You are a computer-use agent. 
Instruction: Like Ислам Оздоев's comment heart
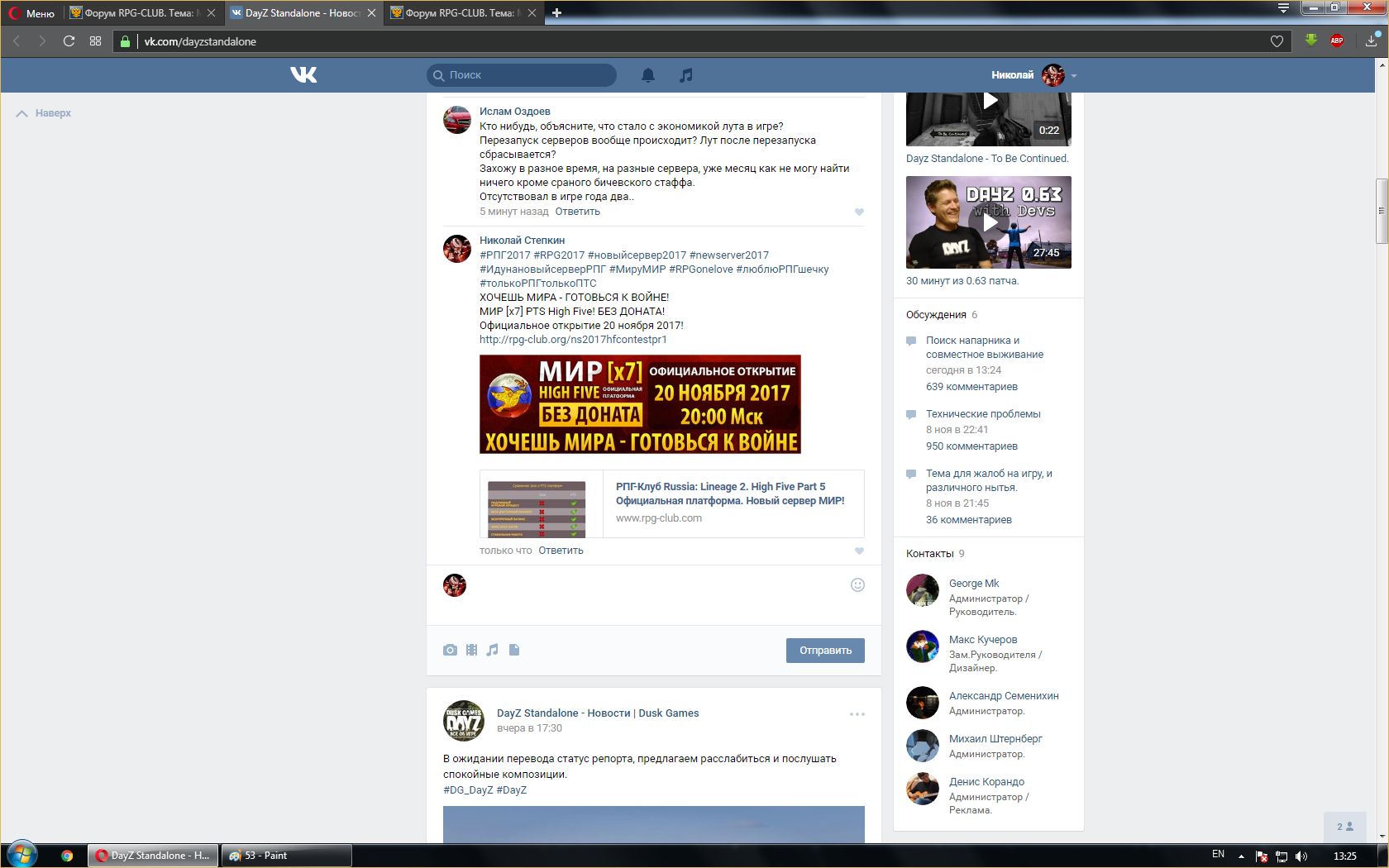[x=859, y=212]
